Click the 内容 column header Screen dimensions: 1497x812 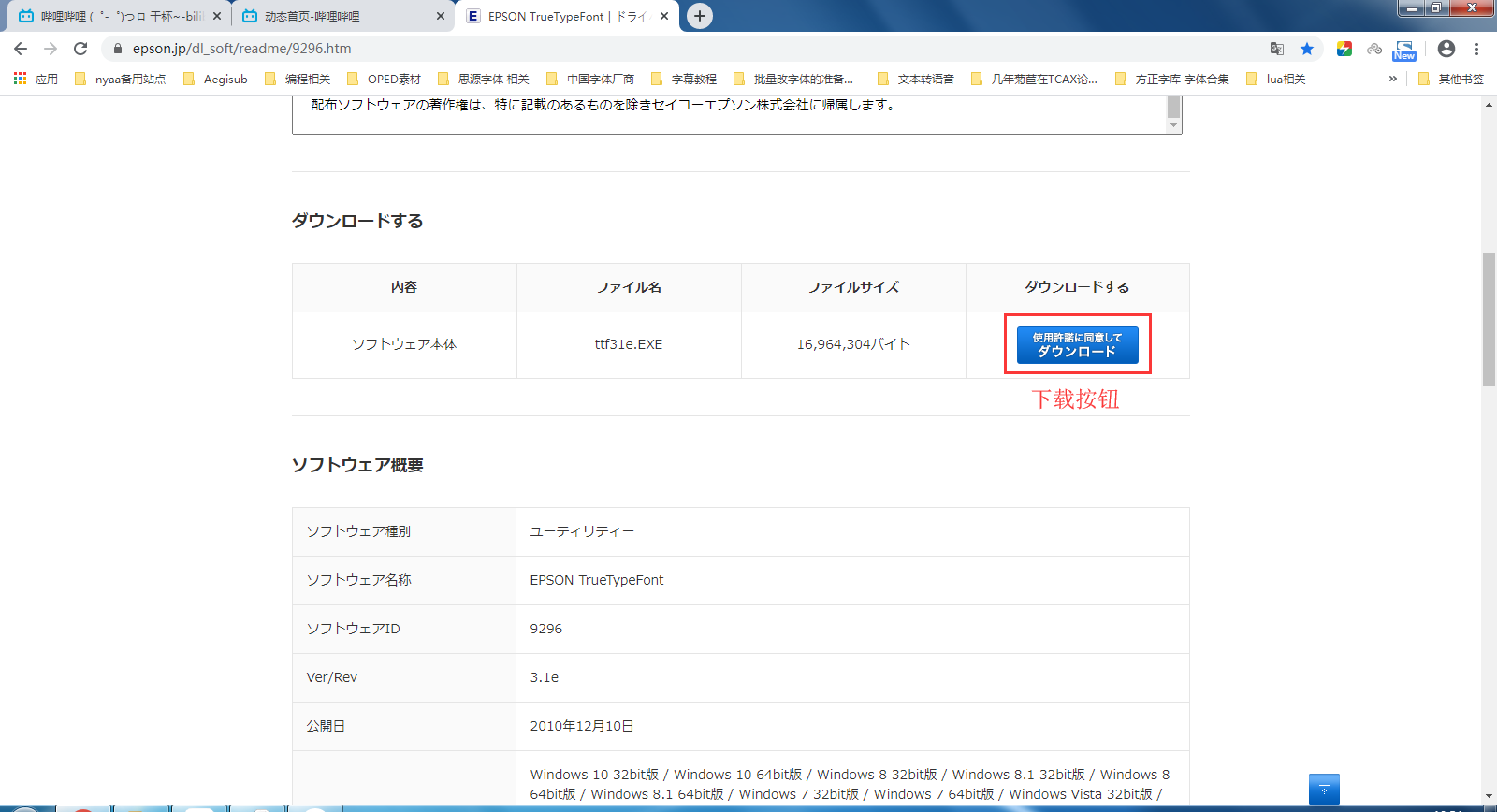point(404,287)
